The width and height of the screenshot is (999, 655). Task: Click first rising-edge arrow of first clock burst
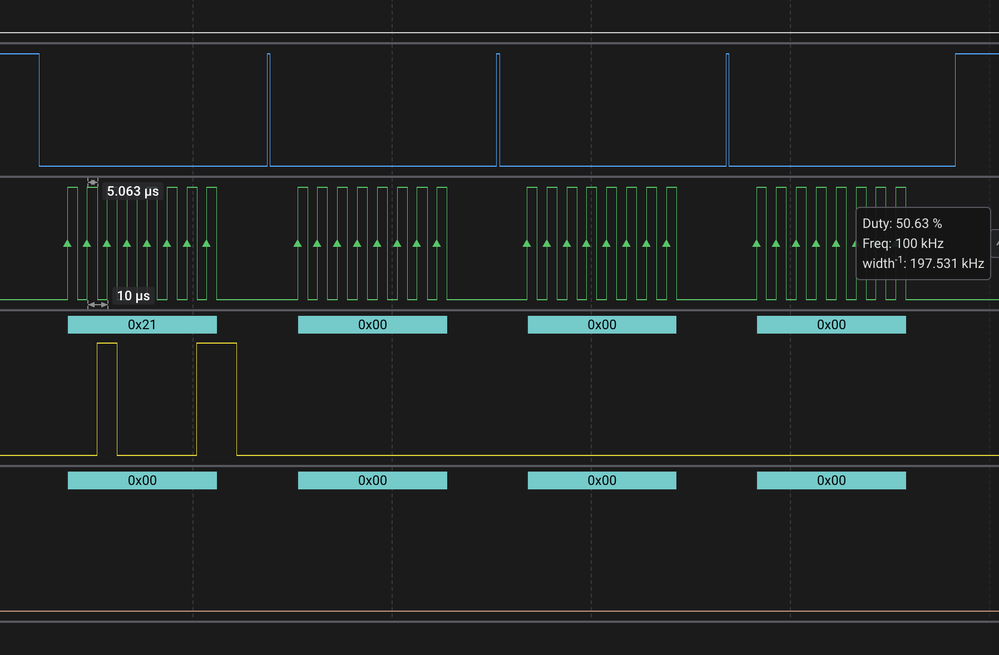click(68, 243)
